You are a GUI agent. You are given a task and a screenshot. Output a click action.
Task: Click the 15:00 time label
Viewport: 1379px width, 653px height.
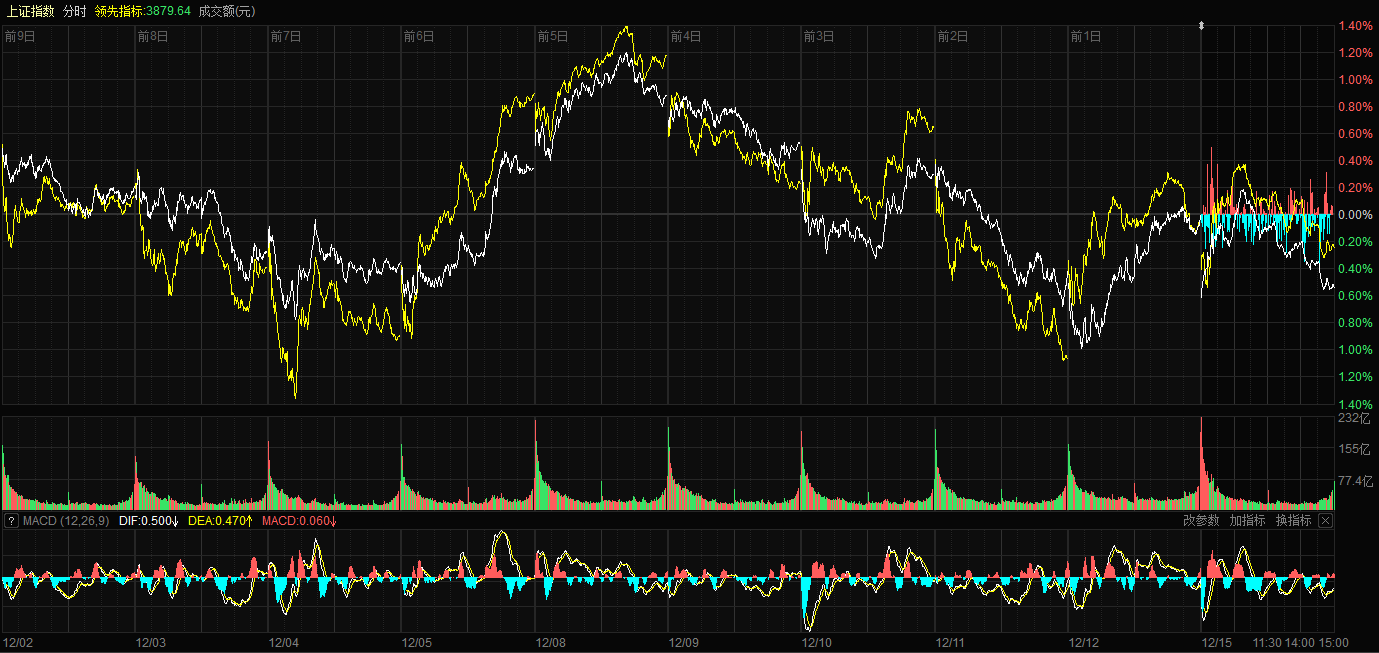pos(1333,642)
